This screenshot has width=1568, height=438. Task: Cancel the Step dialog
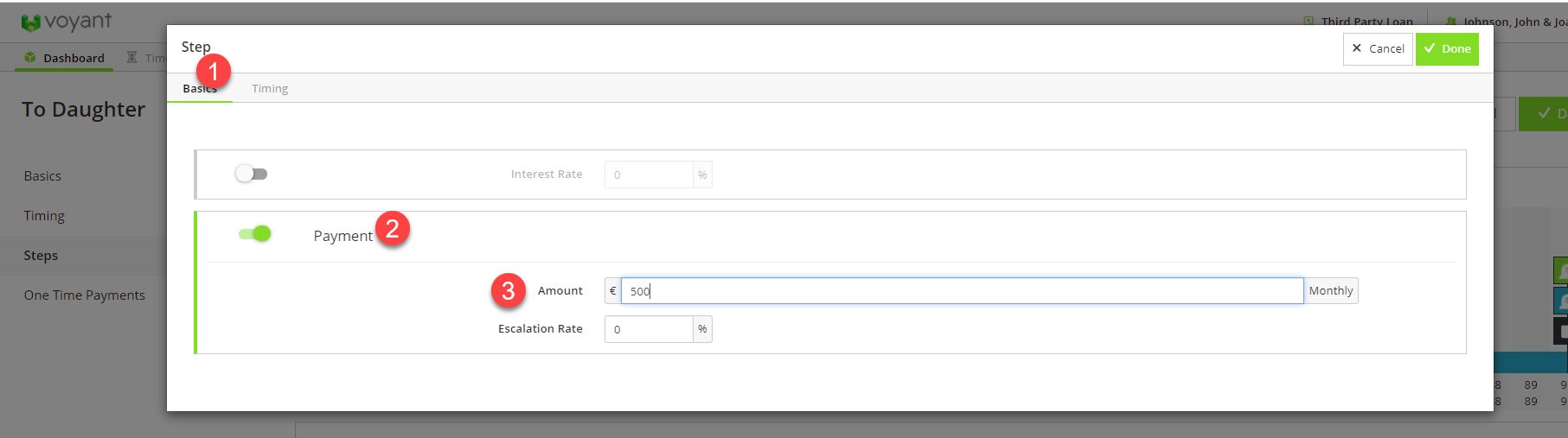[1378, 49]
